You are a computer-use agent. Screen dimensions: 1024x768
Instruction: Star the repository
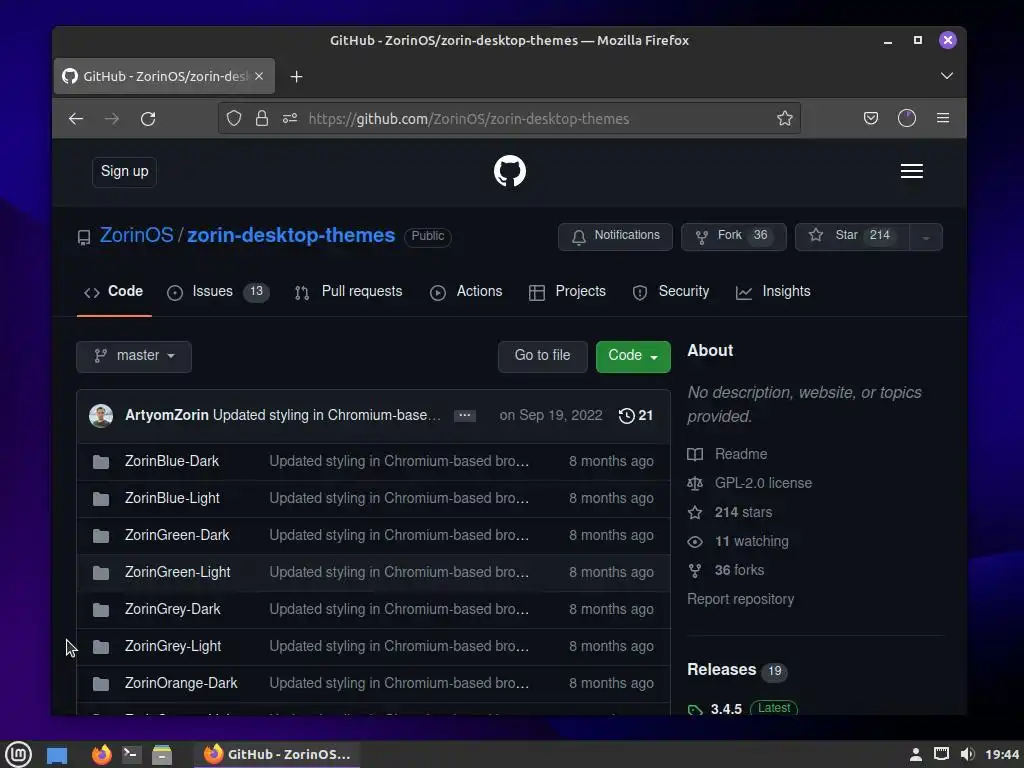click(x=852, y=236)
